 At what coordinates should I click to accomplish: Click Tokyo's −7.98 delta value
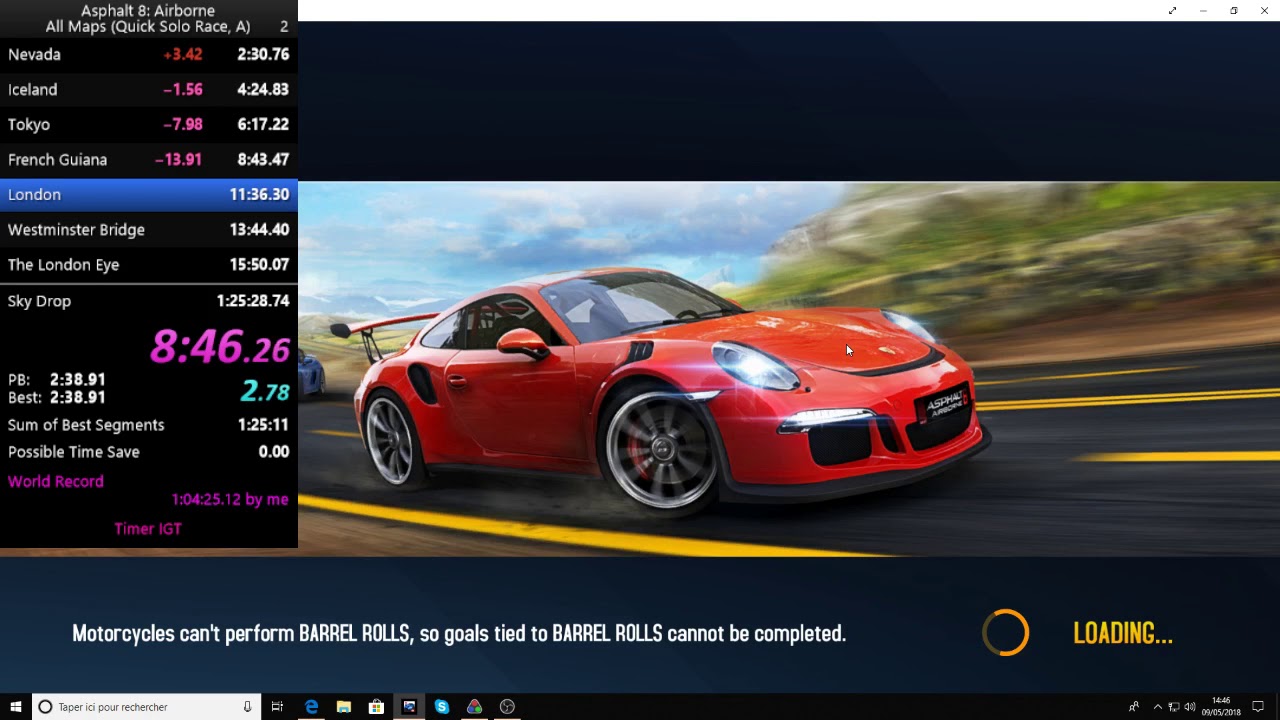[183, 125]
